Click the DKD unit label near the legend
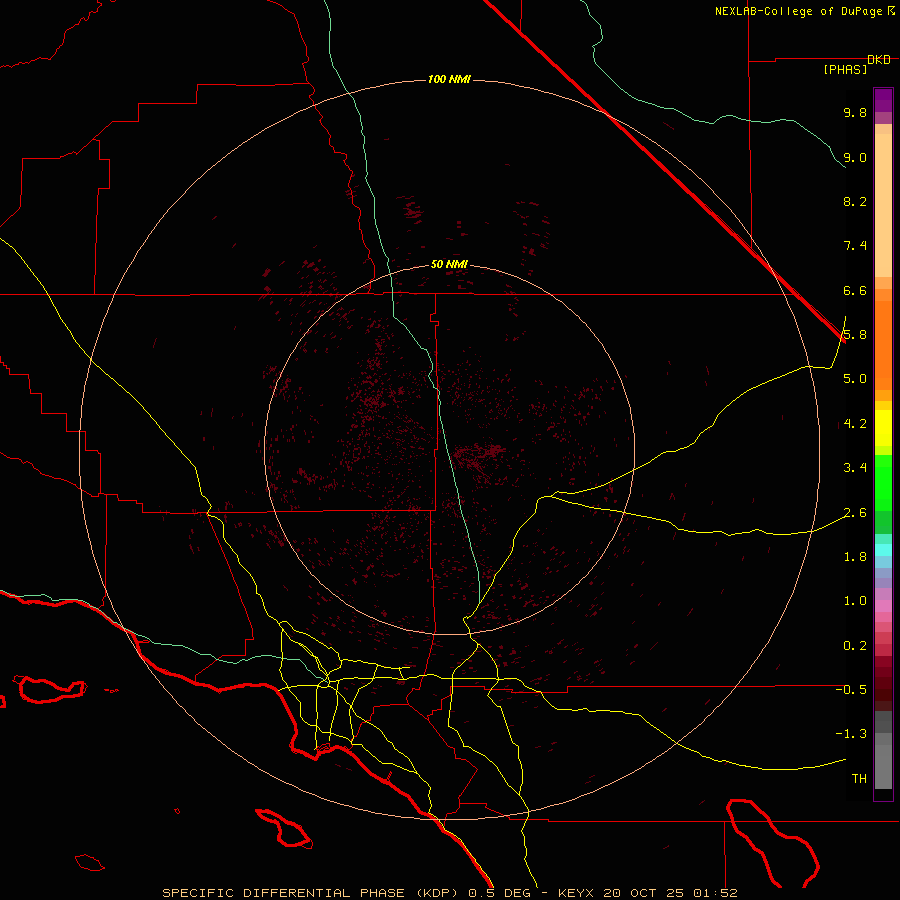 (x=879, y=60)
